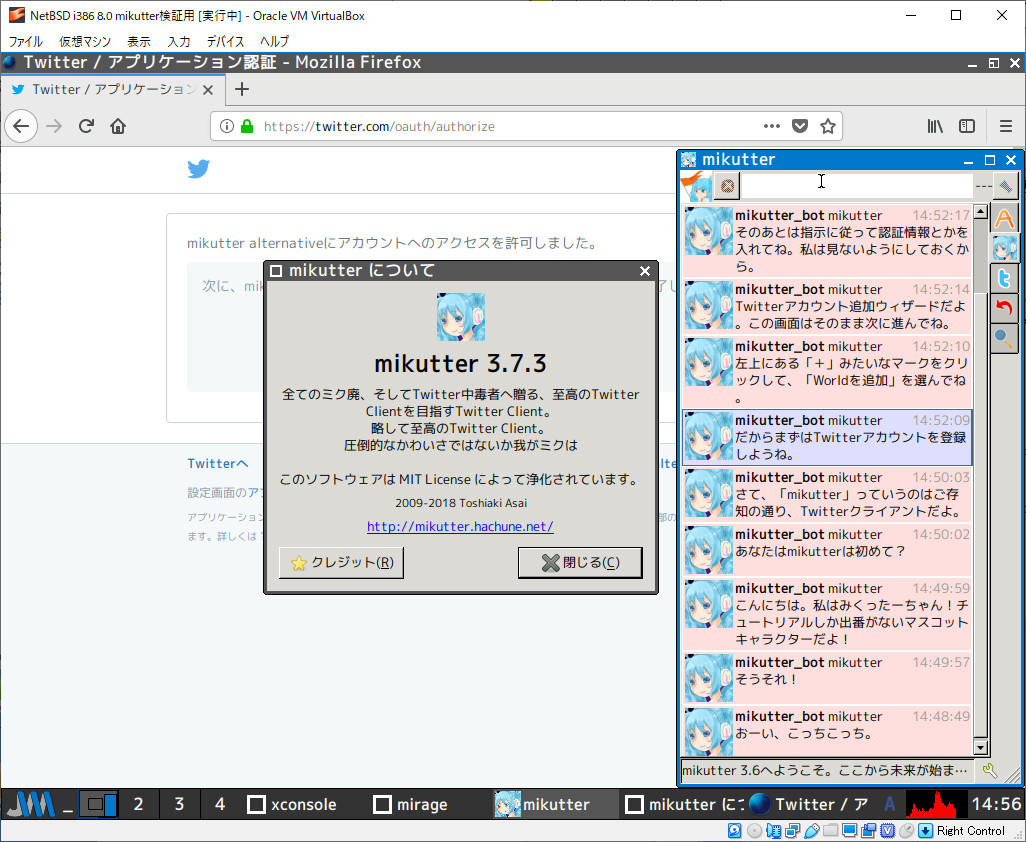The image size is (1026, 842).
Task: Click the round cancel icon beside compose box
Action: coord(727,185)
